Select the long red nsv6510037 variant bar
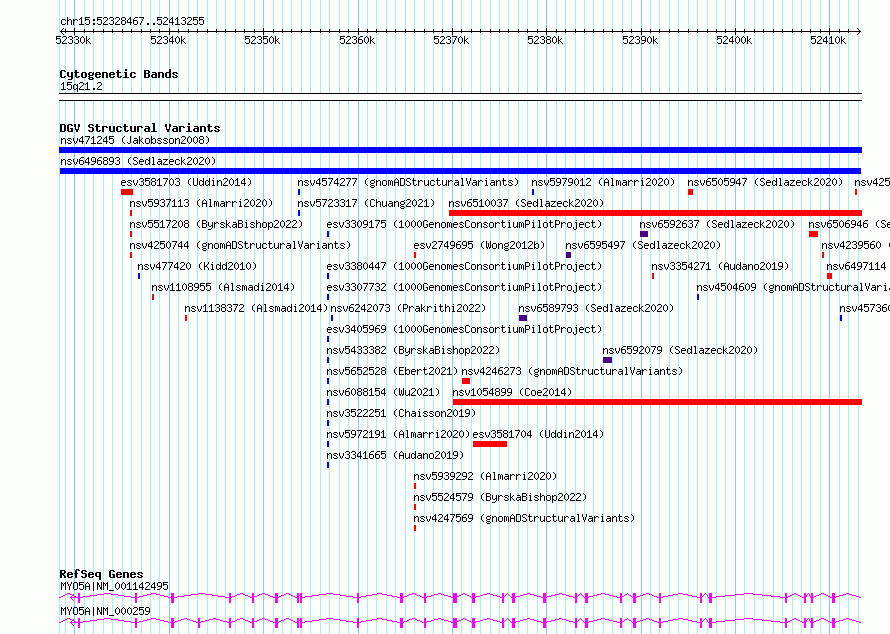890x634 pixels. click(x=656, y=213)
